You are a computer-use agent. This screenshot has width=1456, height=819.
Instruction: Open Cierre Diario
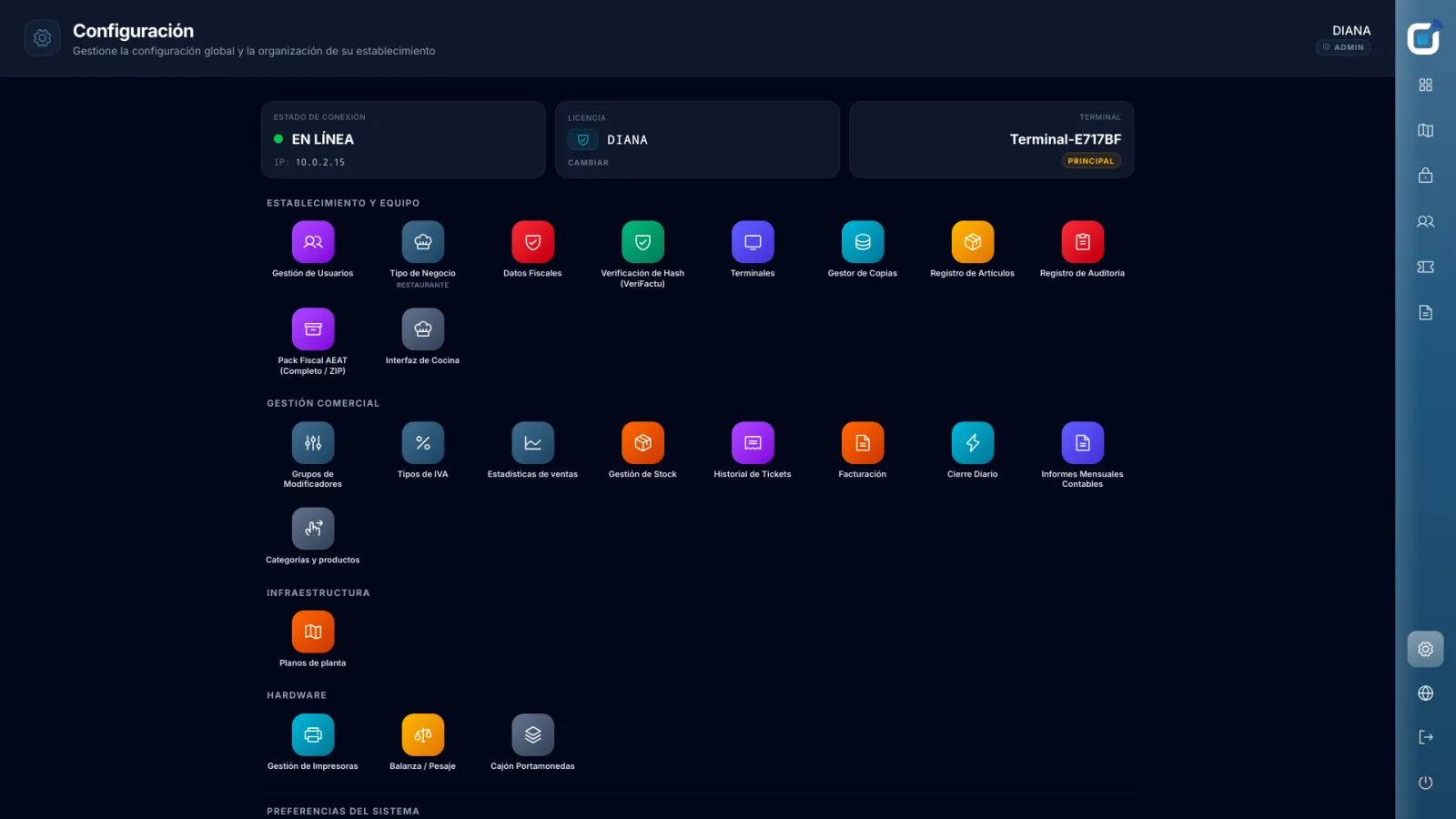point(973,443)
